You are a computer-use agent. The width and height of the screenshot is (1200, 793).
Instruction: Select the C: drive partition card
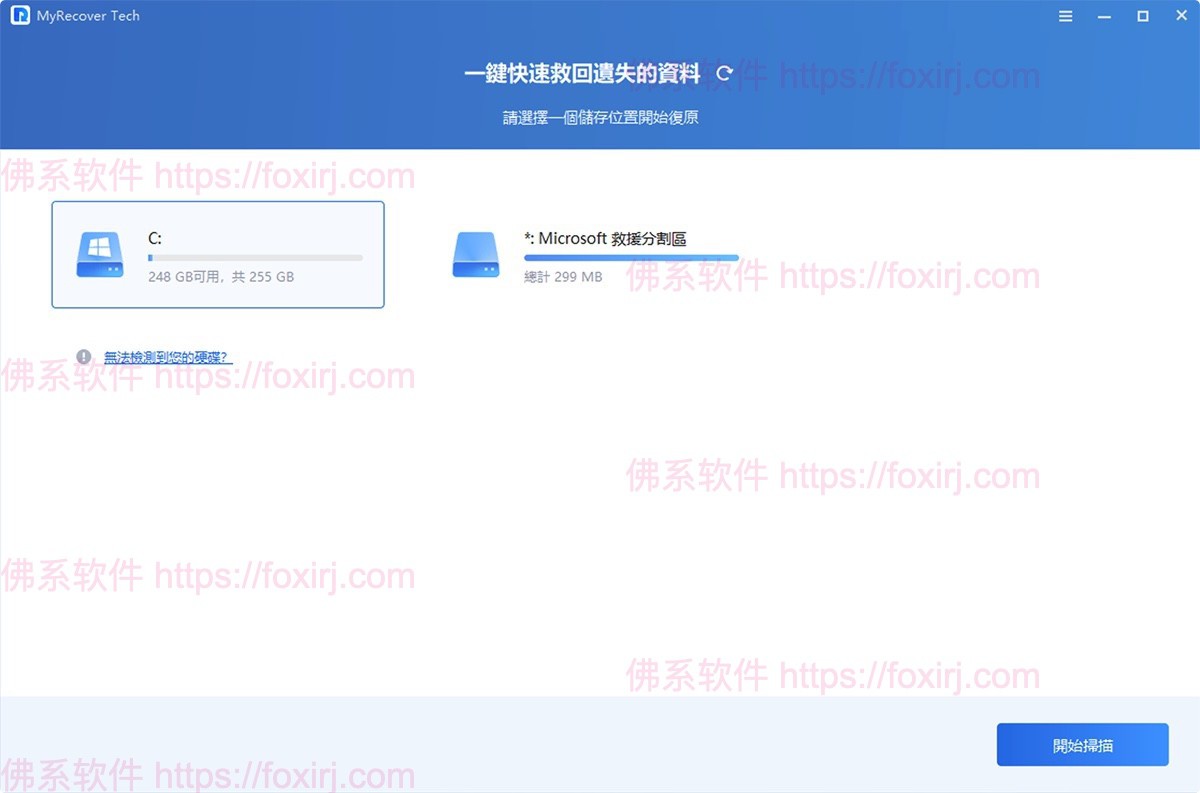[x=217, y=254]
